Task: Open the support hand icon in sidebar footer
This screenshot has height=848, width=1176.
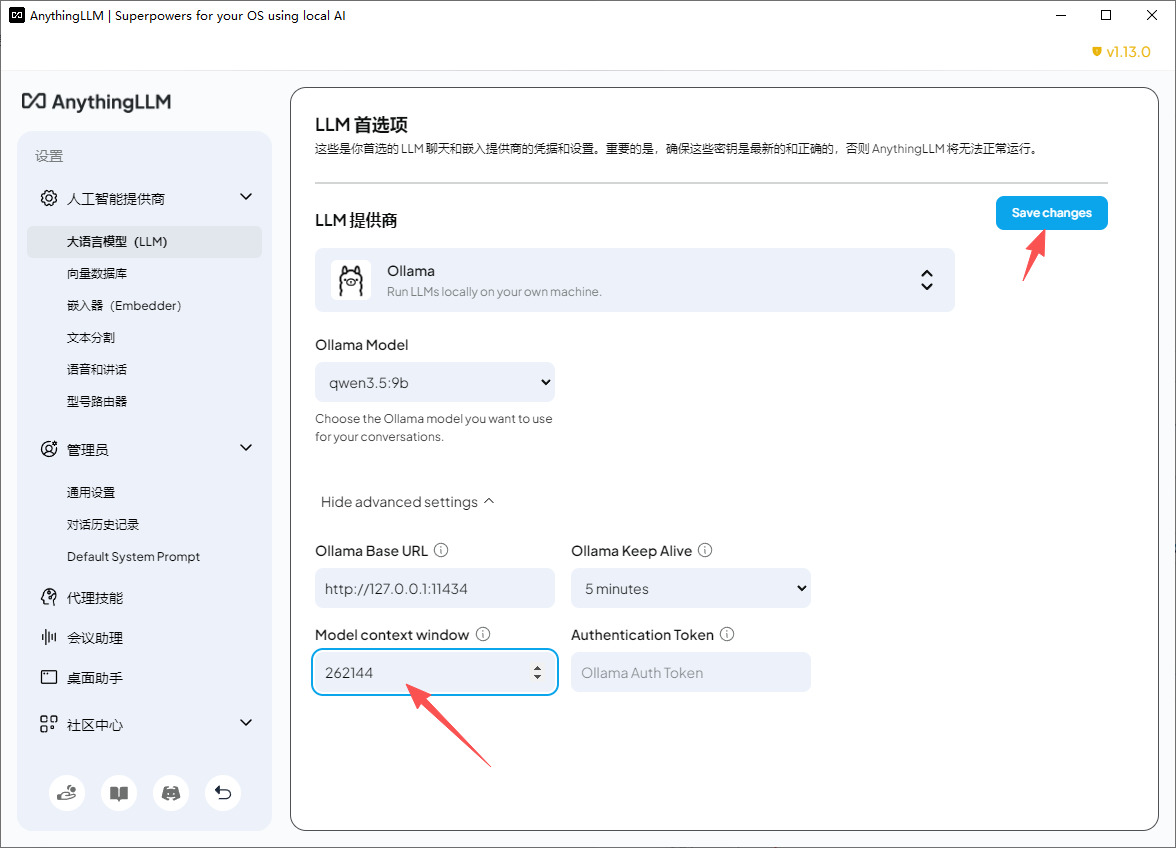Action: [x=67, y=793]
